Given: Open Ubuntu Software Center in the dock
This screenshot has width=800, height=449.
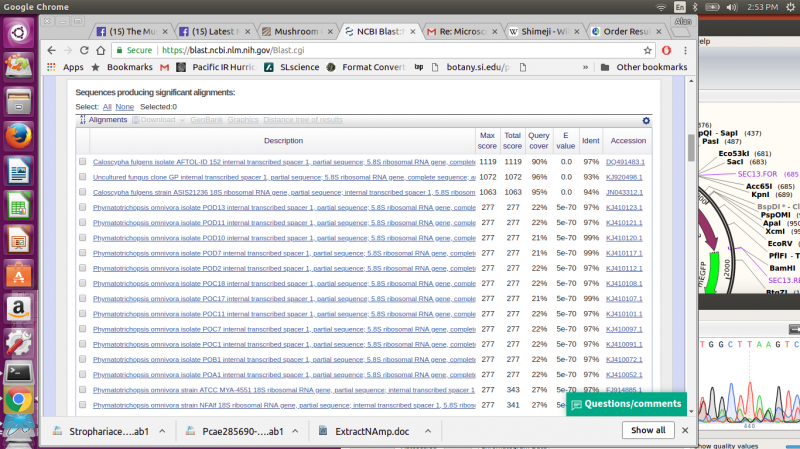Looking at the screenshot, I should [x=19, y=275].
